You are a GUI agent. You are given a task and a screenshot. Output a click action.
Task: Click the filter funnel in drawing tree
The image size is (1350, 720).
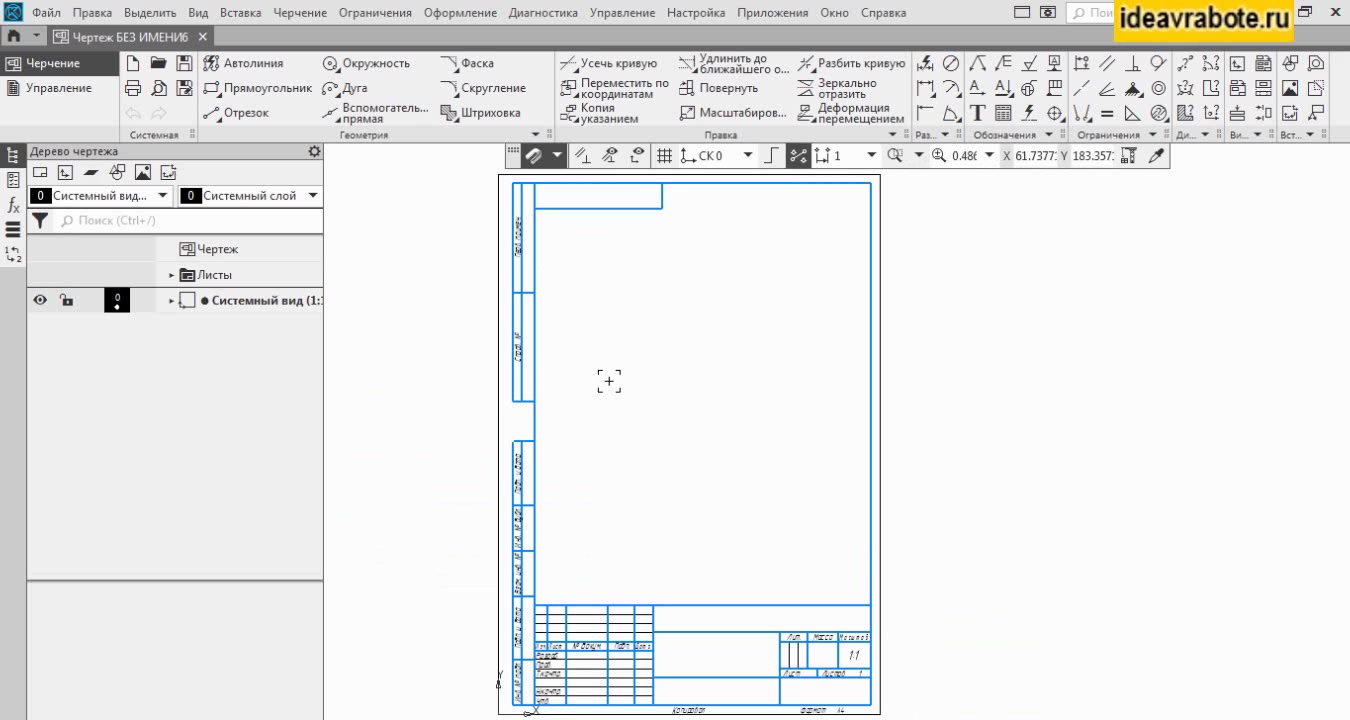pyautogui.click(x=40, y=221)
